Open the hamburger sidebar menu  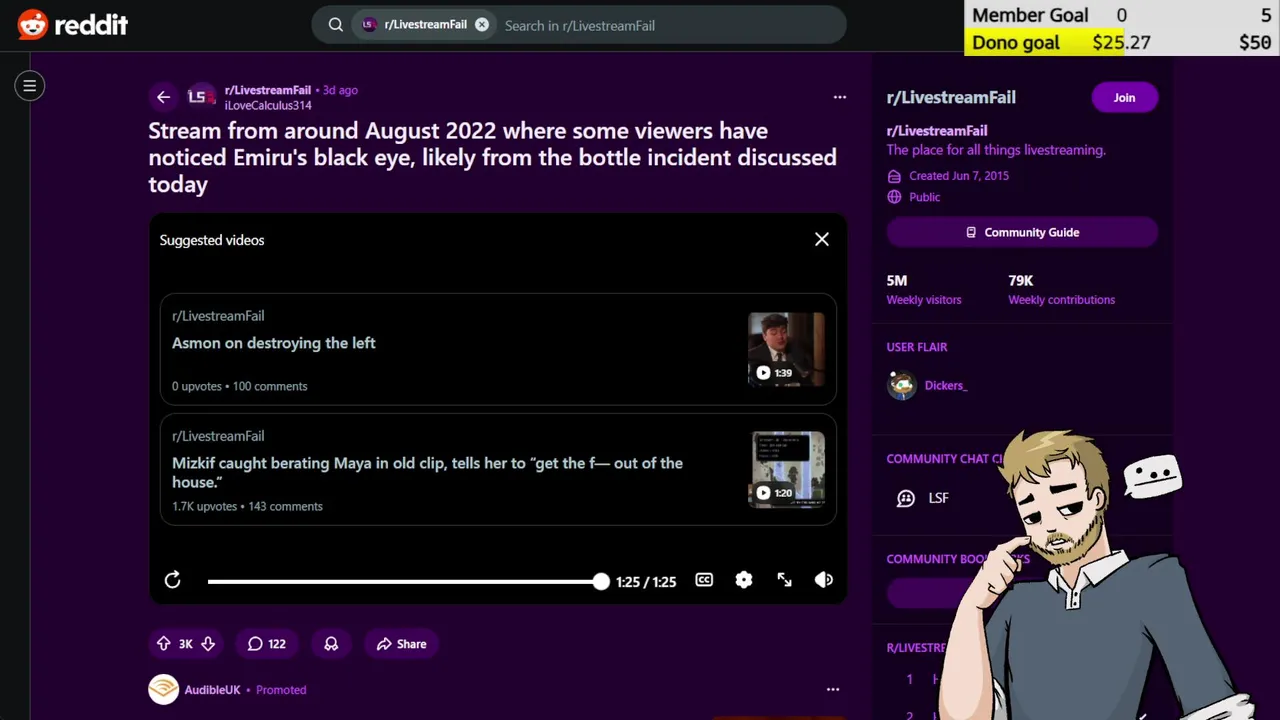[x=30, y=86]
